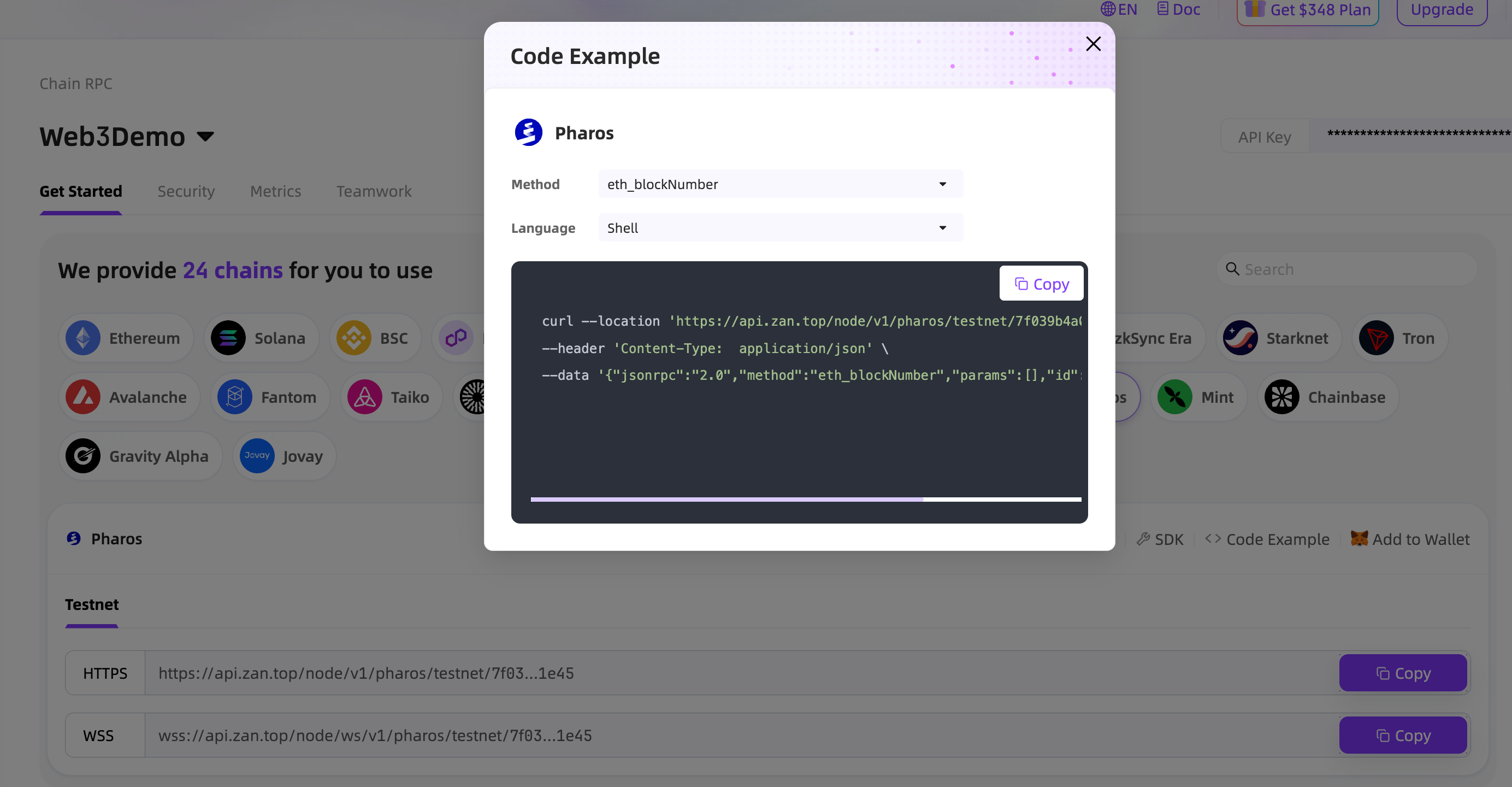Open the Metrics tab
The height and width of the screenshot is (787, 1512).
(275, 191)
